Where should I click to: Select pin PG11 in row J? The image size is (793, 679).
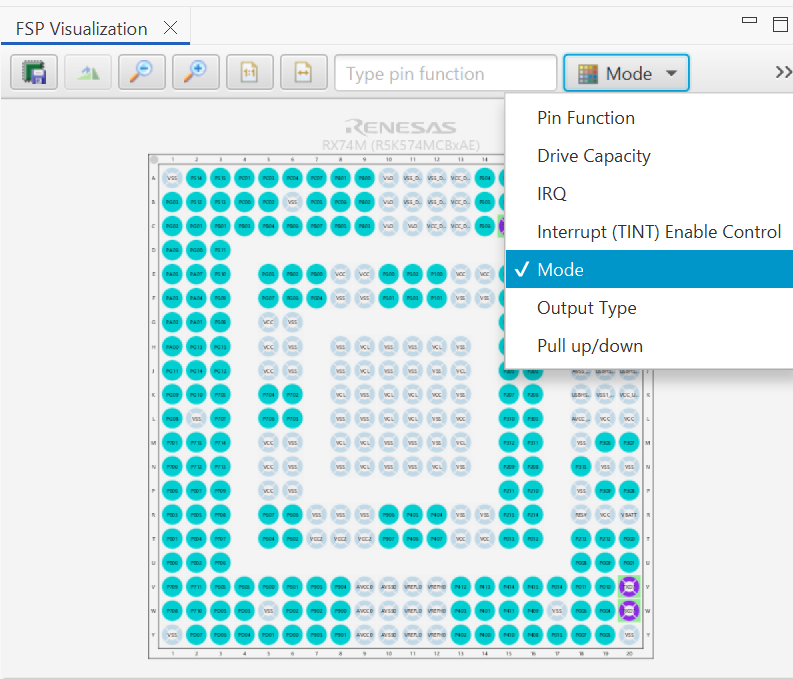172,371
